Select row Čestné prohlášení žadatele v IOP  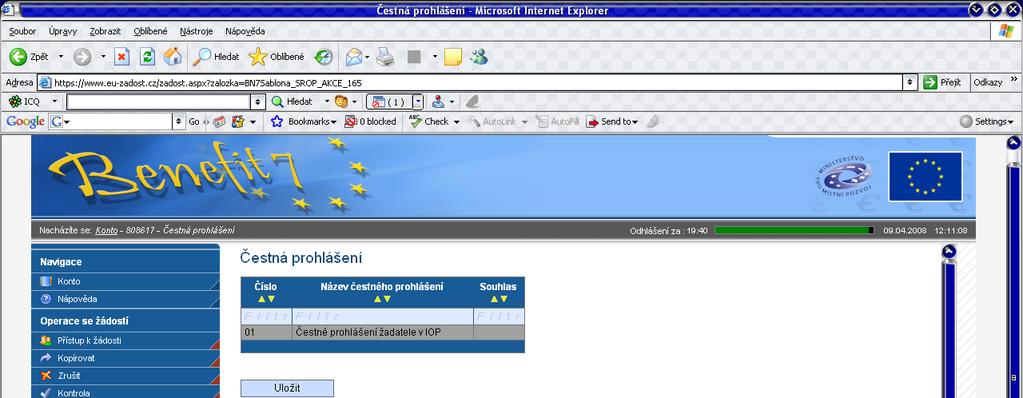click(x=382, y=333)
